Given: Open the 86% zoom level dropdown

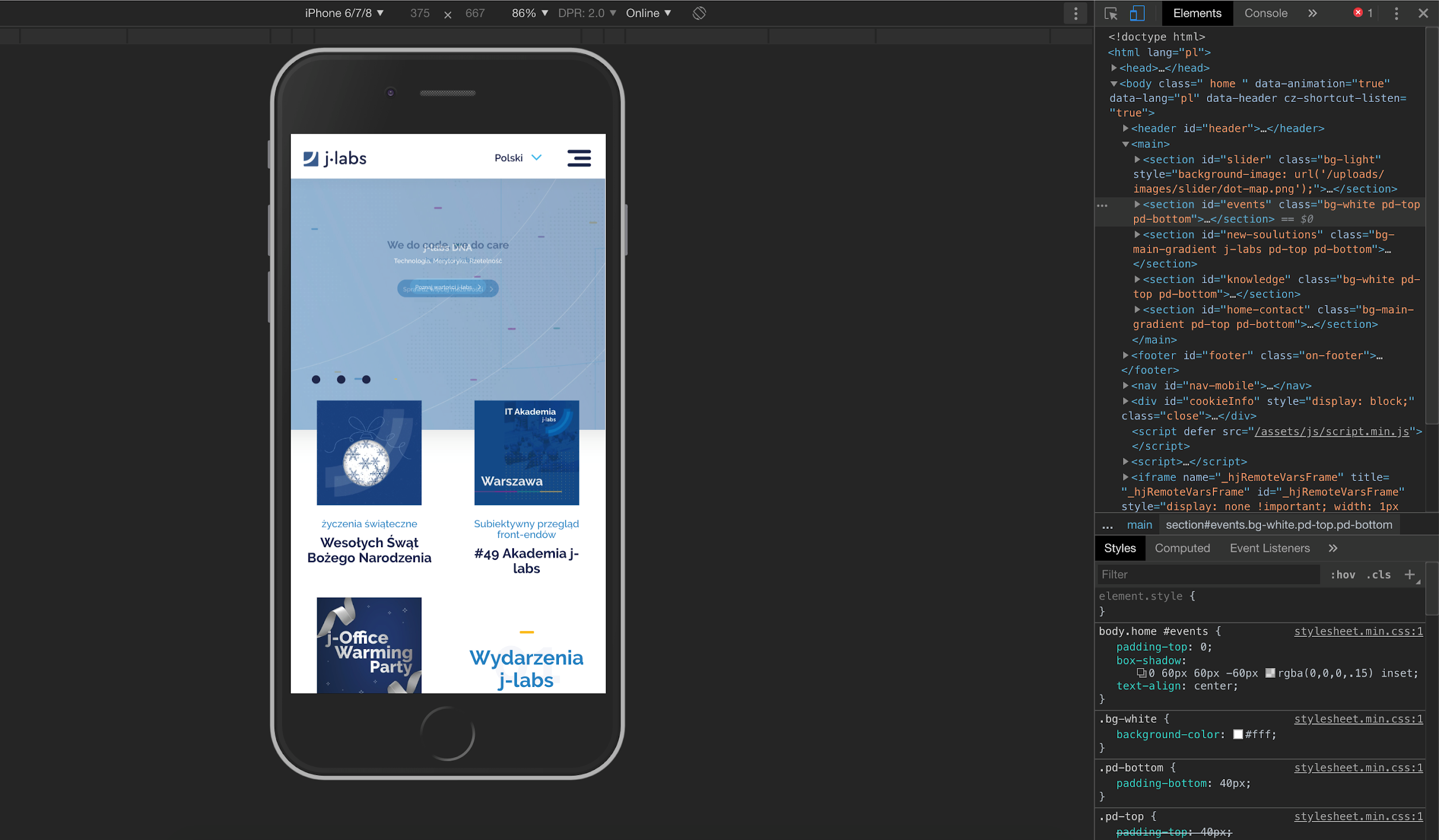Looking at the screenshot, I should [530, 13].
